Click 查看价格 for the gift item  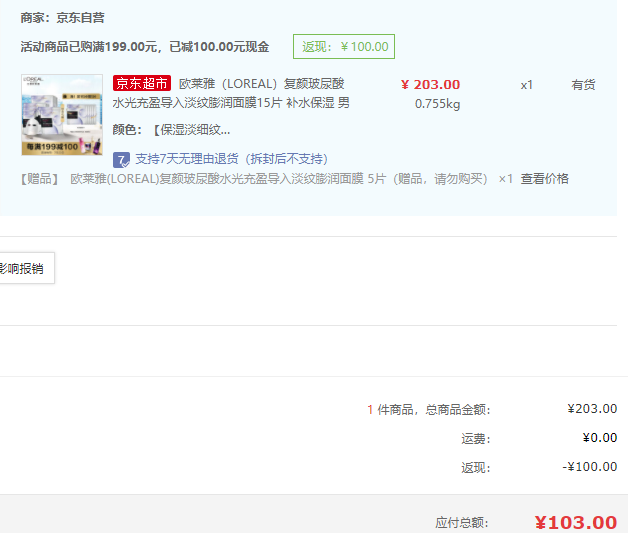click(544, 179)
